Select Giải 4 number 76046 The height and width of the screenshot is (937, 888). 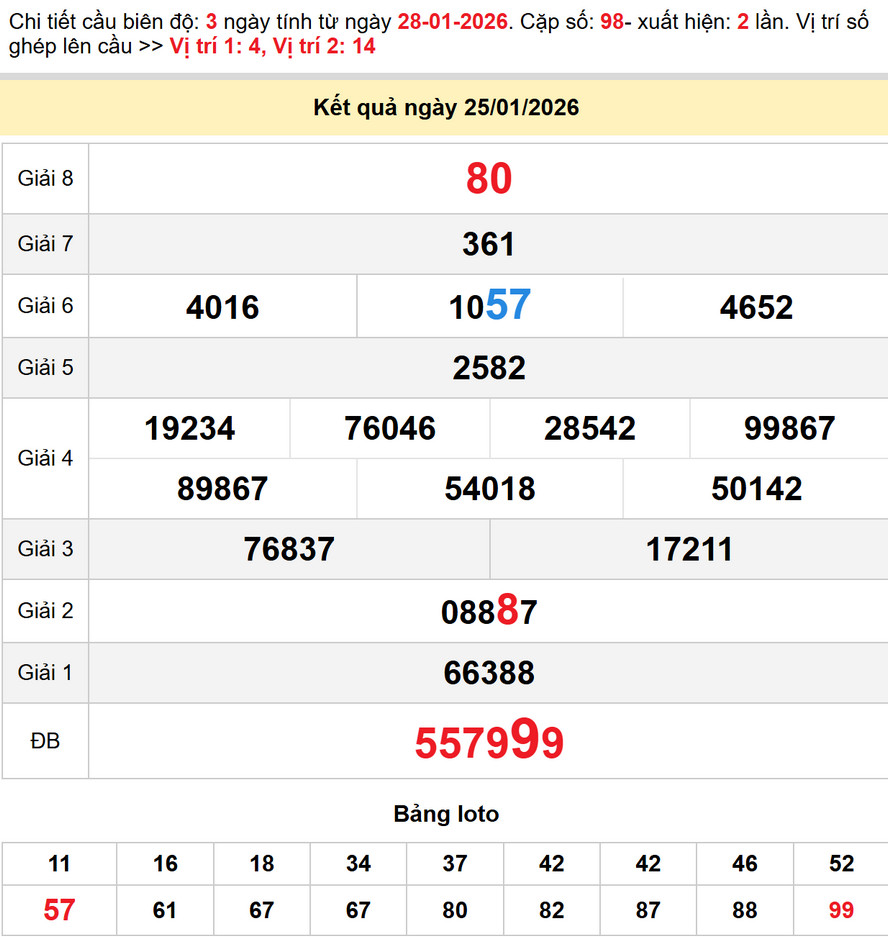click(389, 429)
